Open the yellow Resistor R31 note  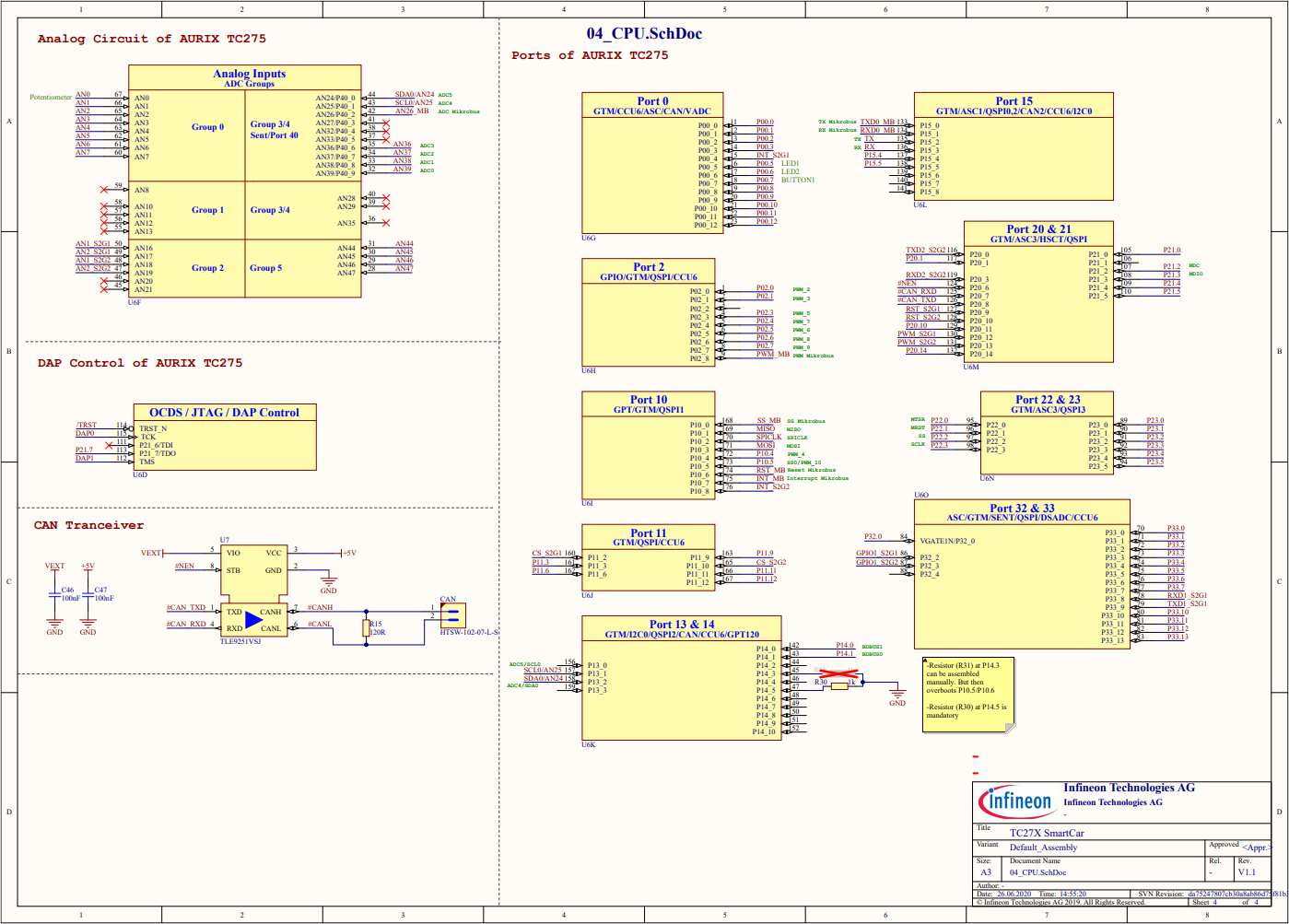(x=963, y=691)
